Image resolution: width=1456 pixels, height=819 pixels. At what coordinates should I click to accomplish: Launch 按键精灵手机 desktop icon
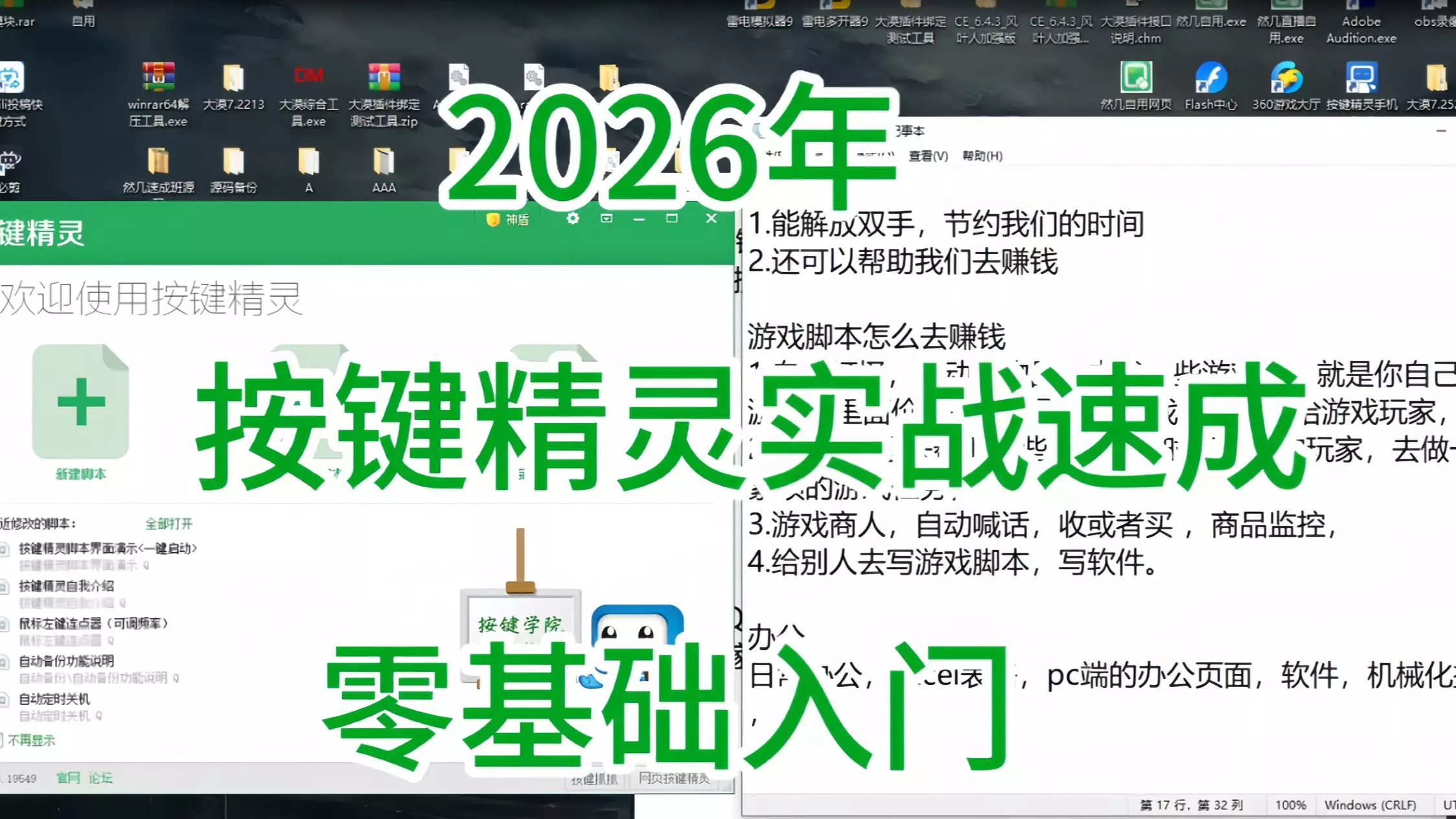click(1361, 86)
